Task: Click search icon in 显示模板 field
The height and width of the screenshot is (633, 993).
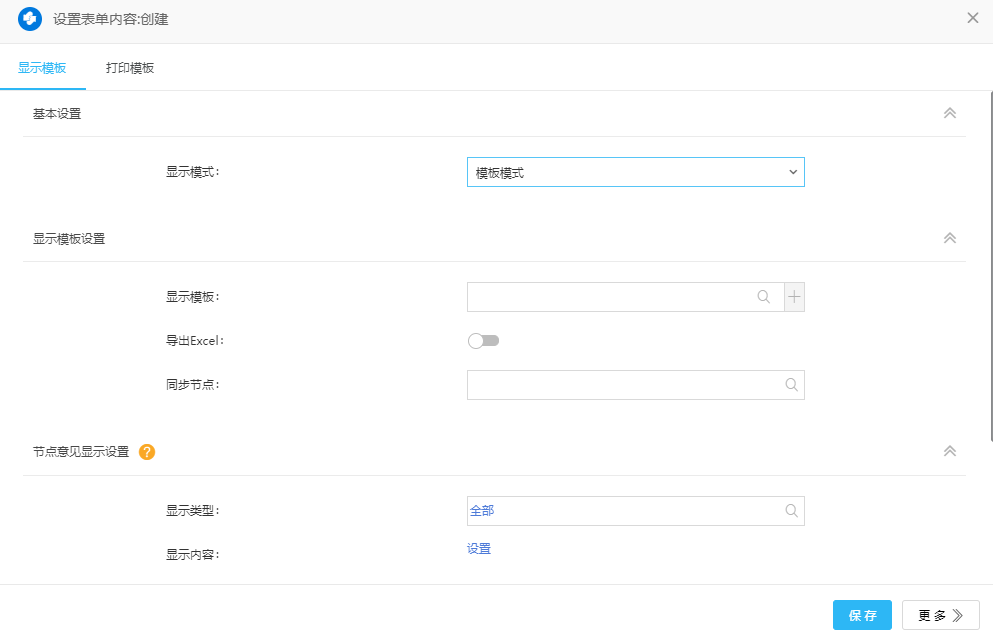Action: 764,297
